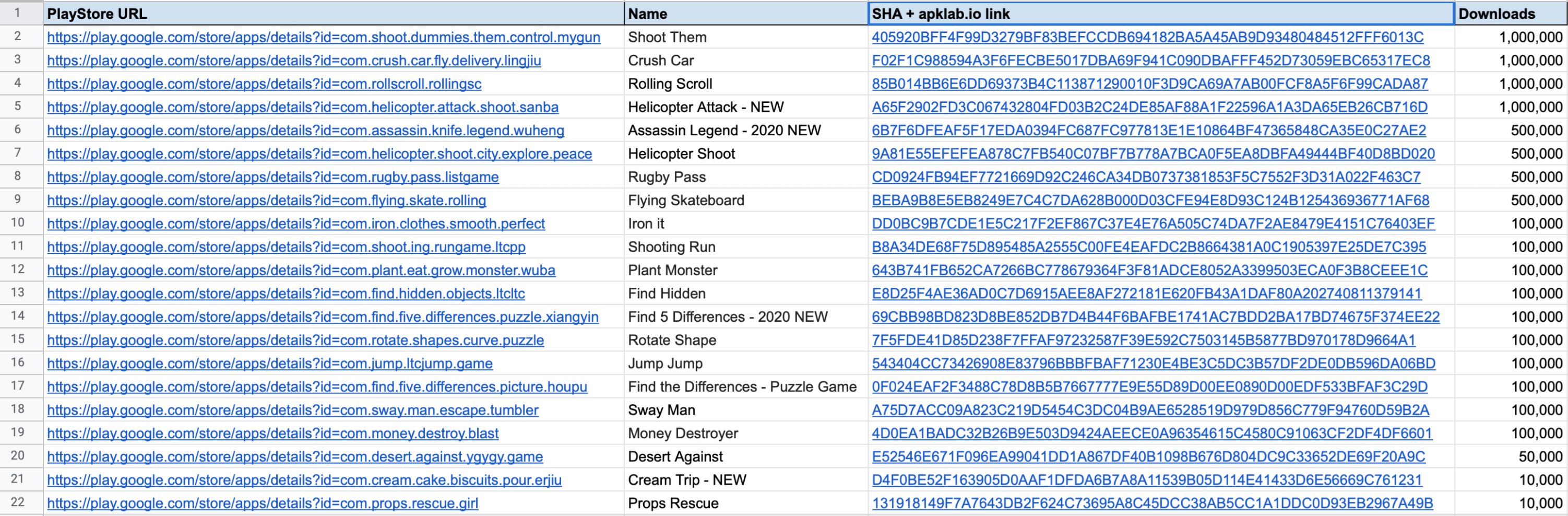Open the com.props.rescue.girl Play Store link
Image resolution: width=1568 pixels, height=516 pixels.
pyautogui.click(x=263, y=503)
